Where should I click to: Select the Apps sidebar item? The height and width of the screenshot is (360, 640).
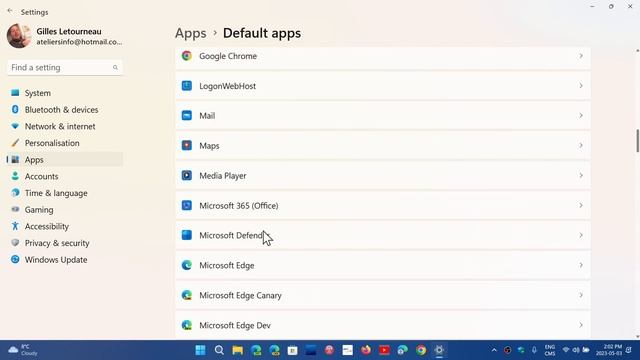pyautogui.click(x=65, y=160)
